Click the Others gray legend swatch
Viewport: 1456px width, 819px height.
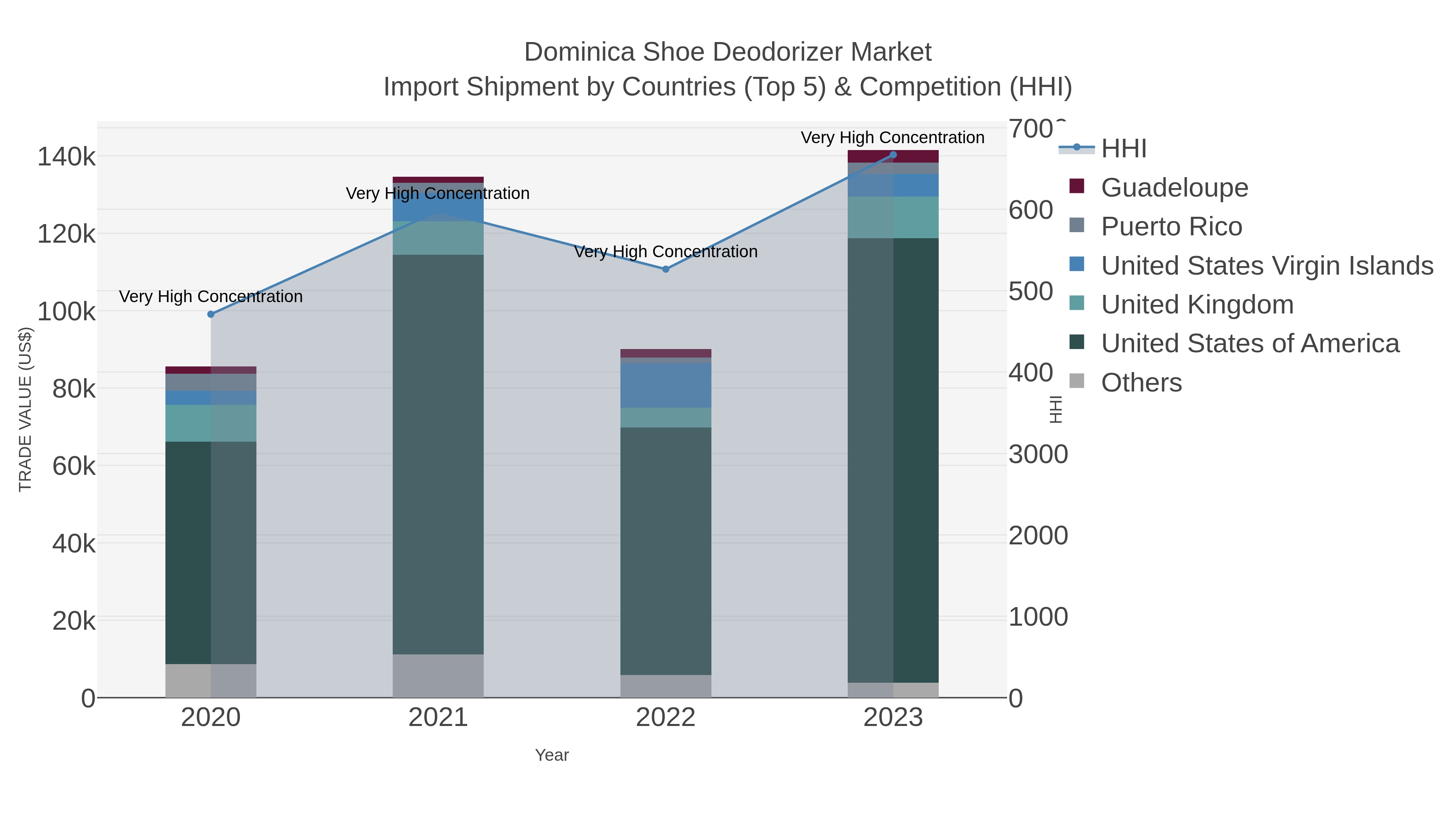click(1077, 381)
